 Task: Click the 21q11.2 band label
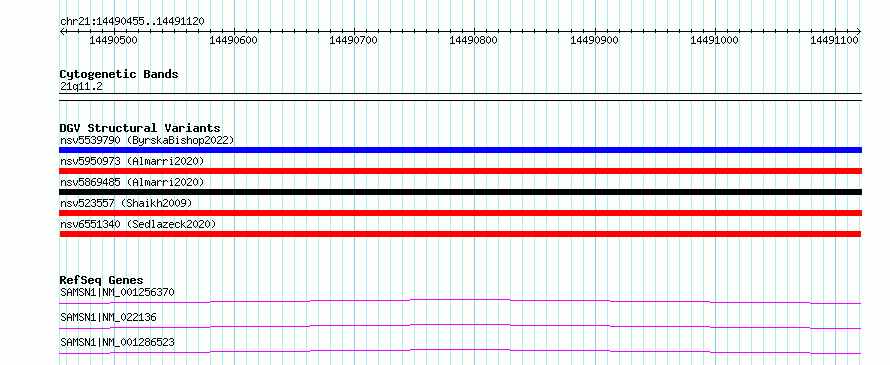[x=81, y=87]
